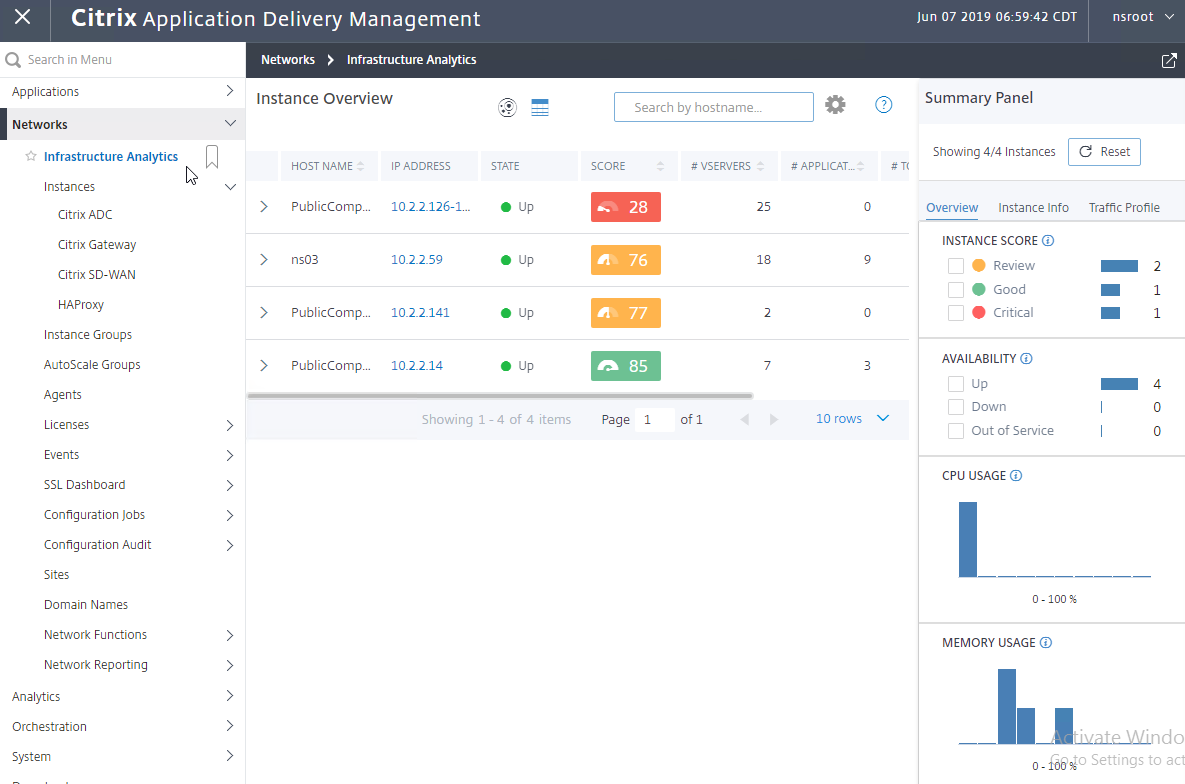Open IP address link 10.2.2.14

click(416, 365)
